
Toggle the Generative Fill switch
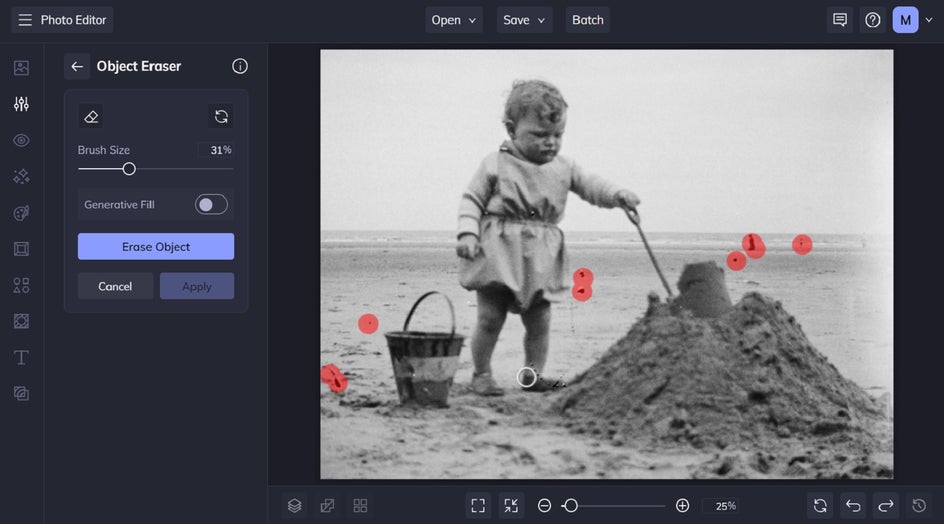pos(211,205)
